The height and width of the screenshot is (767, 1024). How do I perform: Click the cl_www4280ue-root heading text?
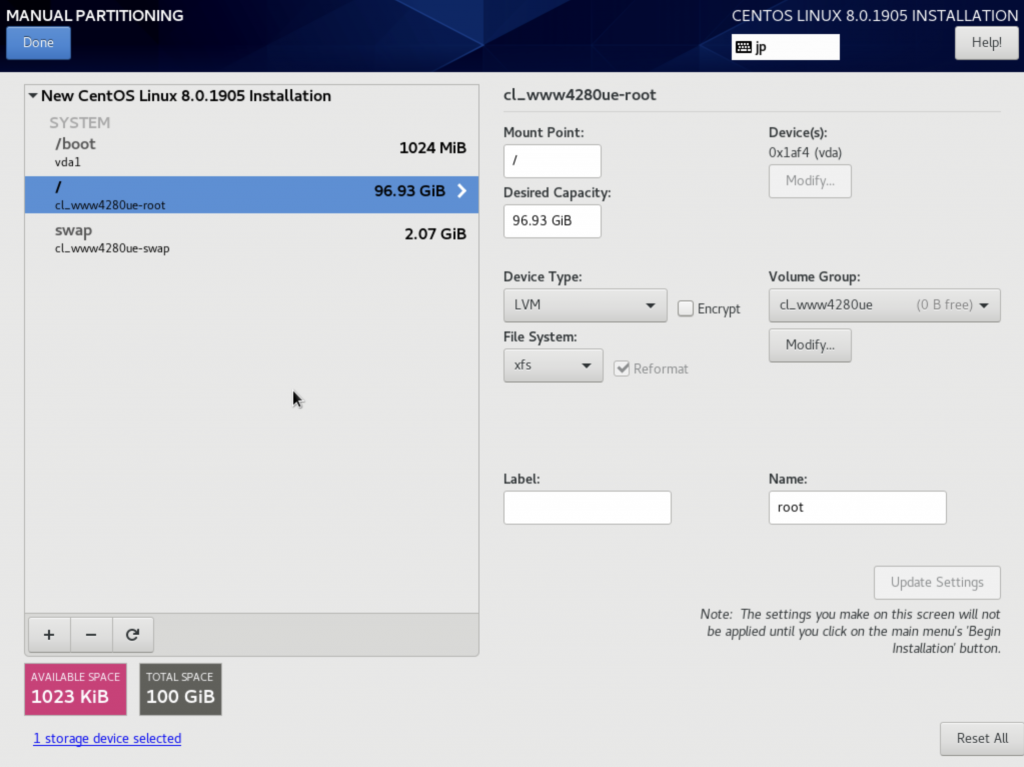579,95
